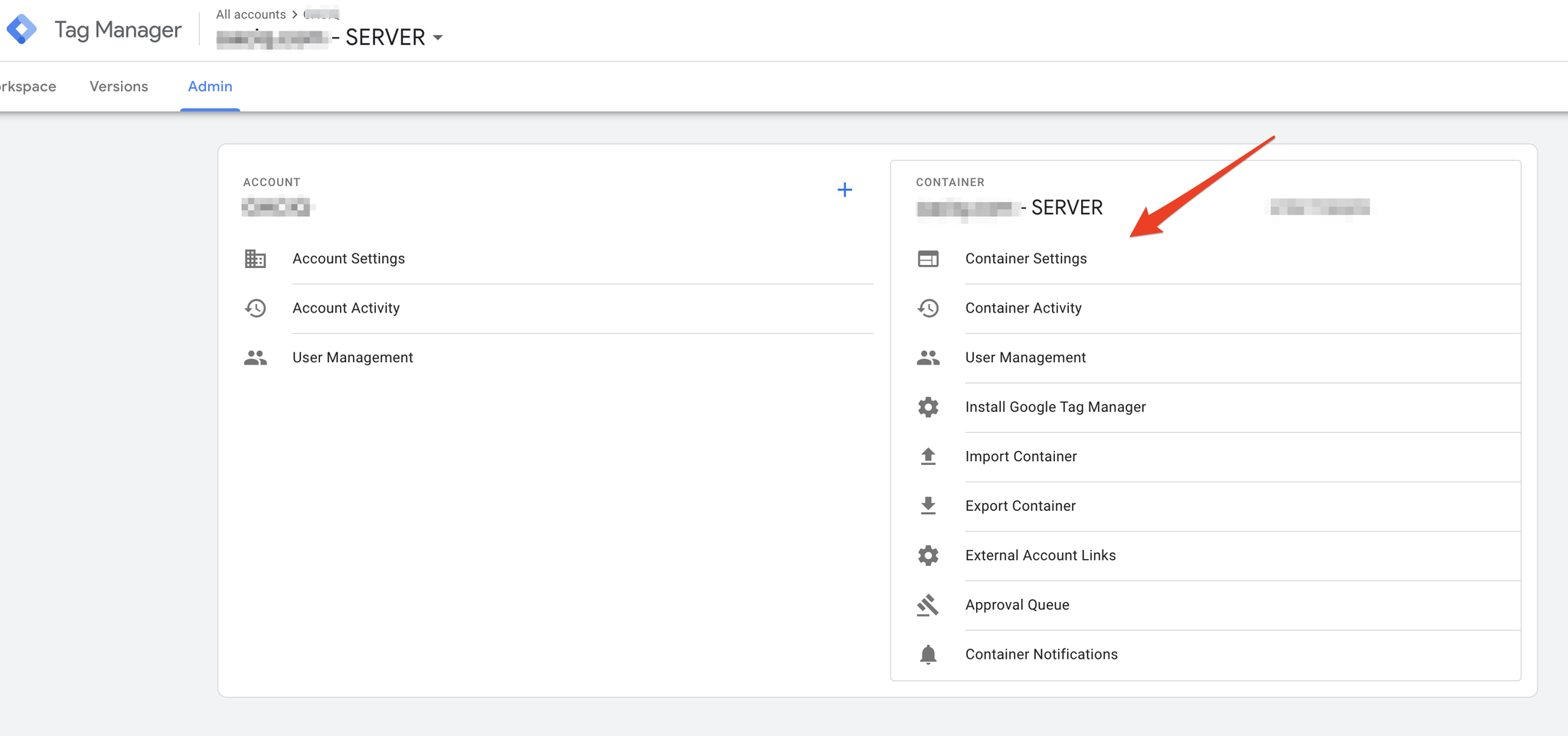Click the Tag Manager logo icon
The width and height of the screenshot is (1568, 736).
tap(21, 30)
